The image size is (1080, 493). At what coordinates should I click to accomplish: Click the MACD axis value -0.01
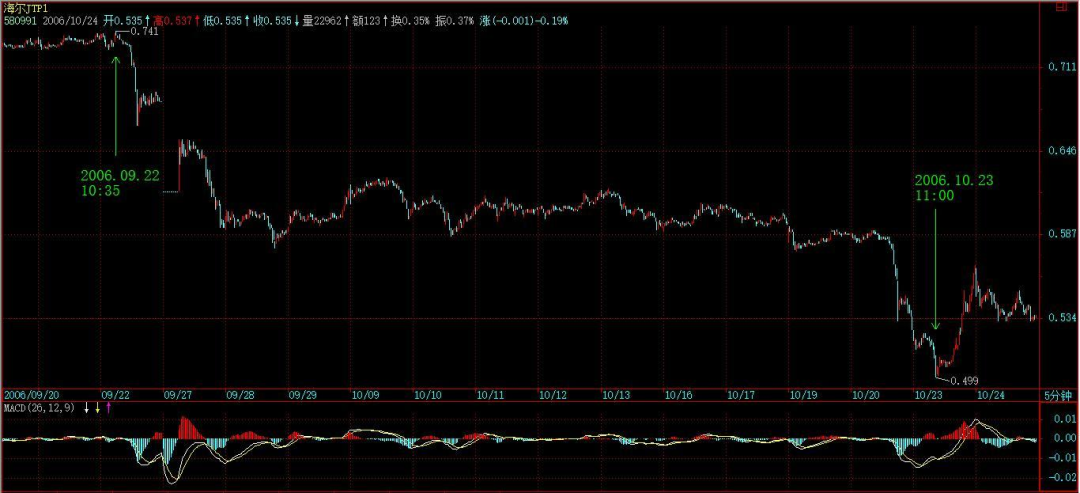click(1064, 457)
